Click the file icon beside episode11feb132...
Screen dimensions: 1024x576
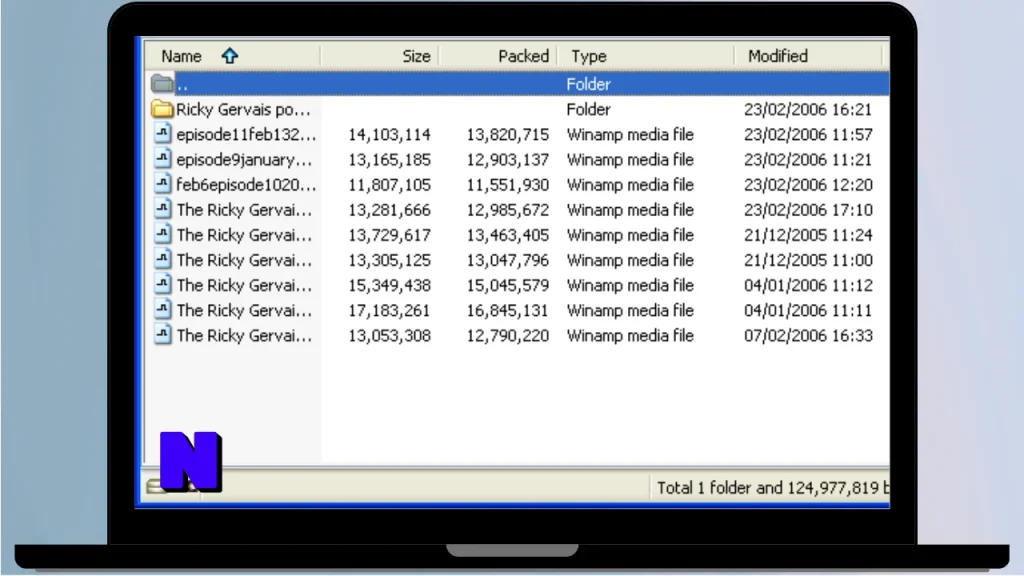(x=163, y=134)
